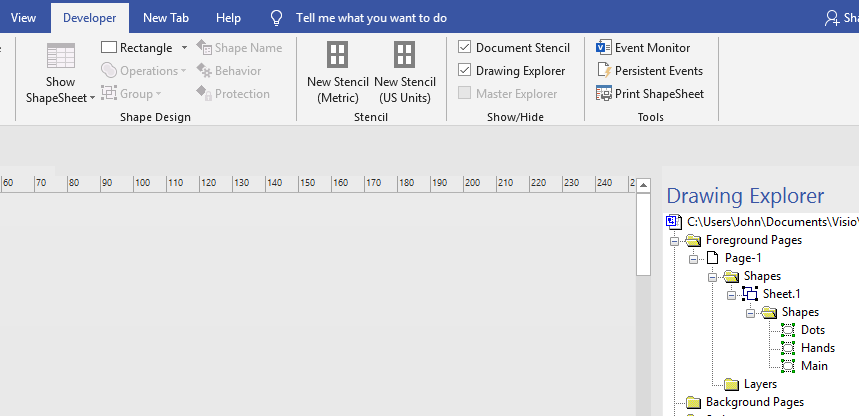The height and width of the screenshot is (416, 859).
Task: Click New Stencil (US Units) icon
Action: (x=404, y=55)
